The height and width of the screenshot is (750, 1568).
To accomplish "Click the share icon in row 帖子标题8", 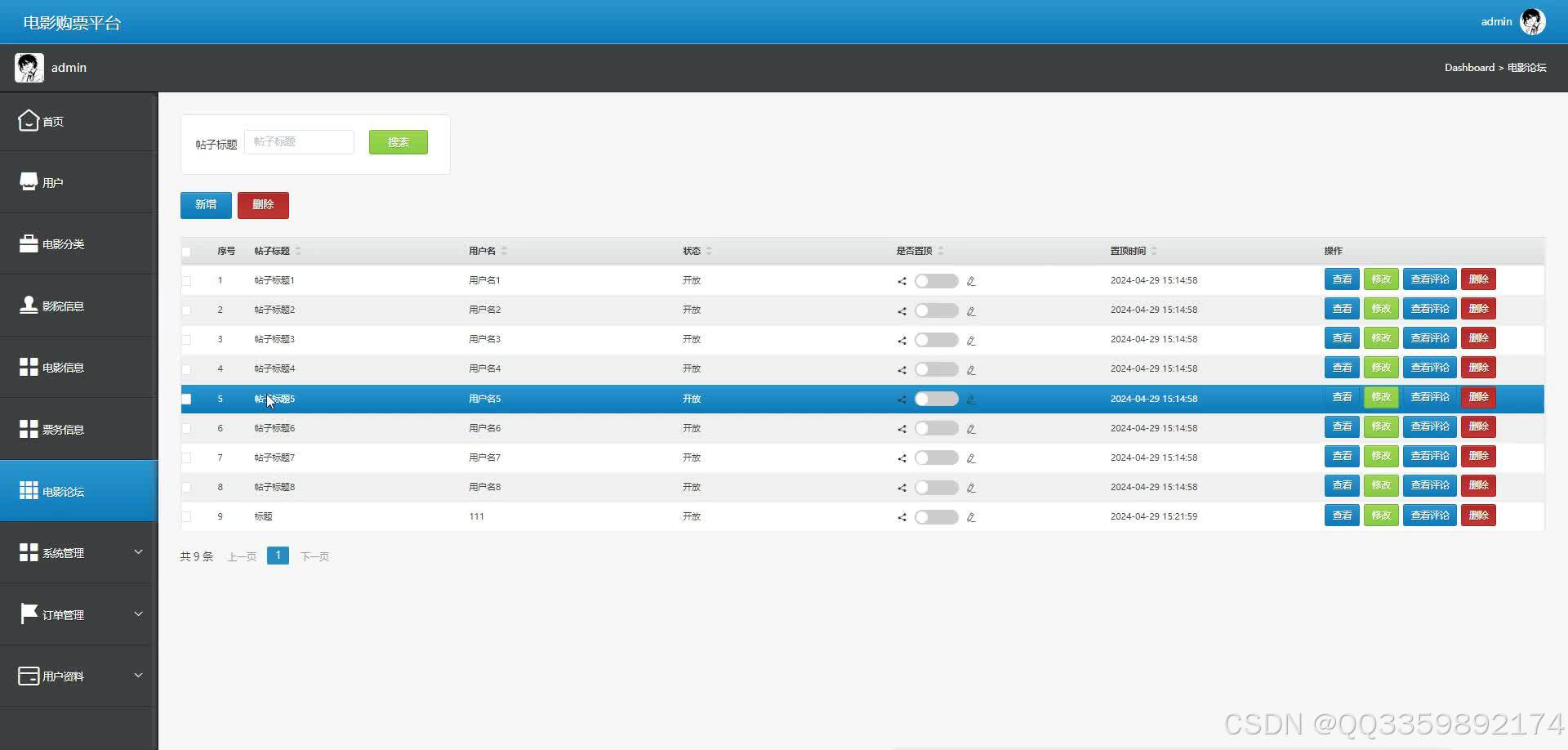I will (902, 488).
